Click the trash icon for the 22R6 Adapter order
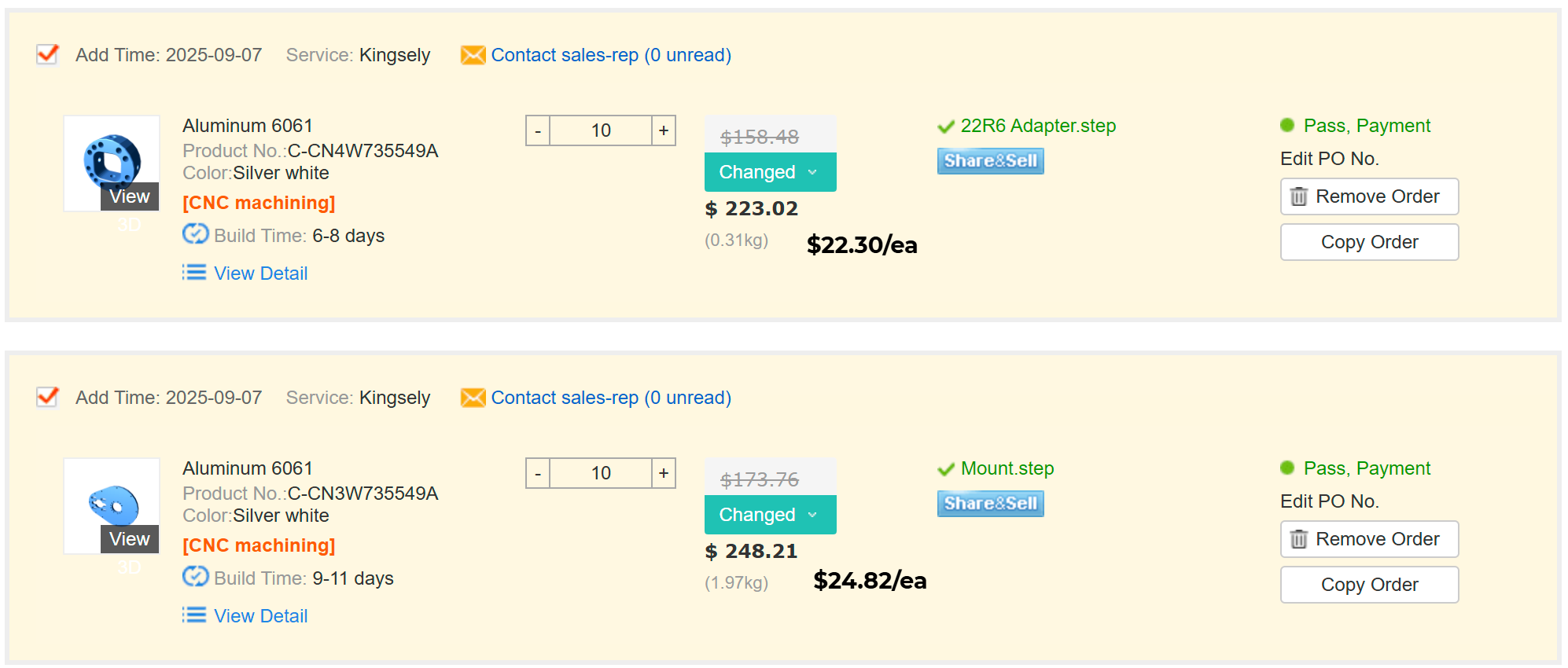The height and width of the screenshot is (668, 1568). coord(1299,196)
